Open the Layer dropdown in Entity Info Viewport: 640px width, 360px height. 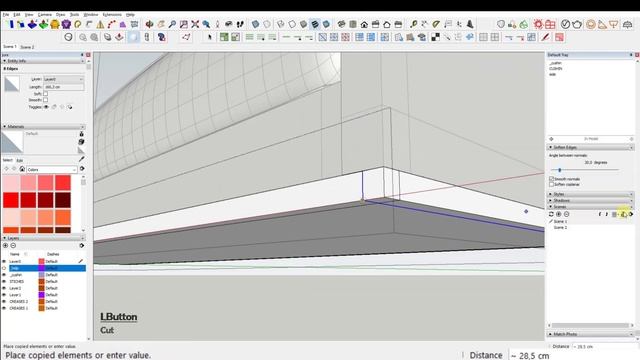(64, 79)
